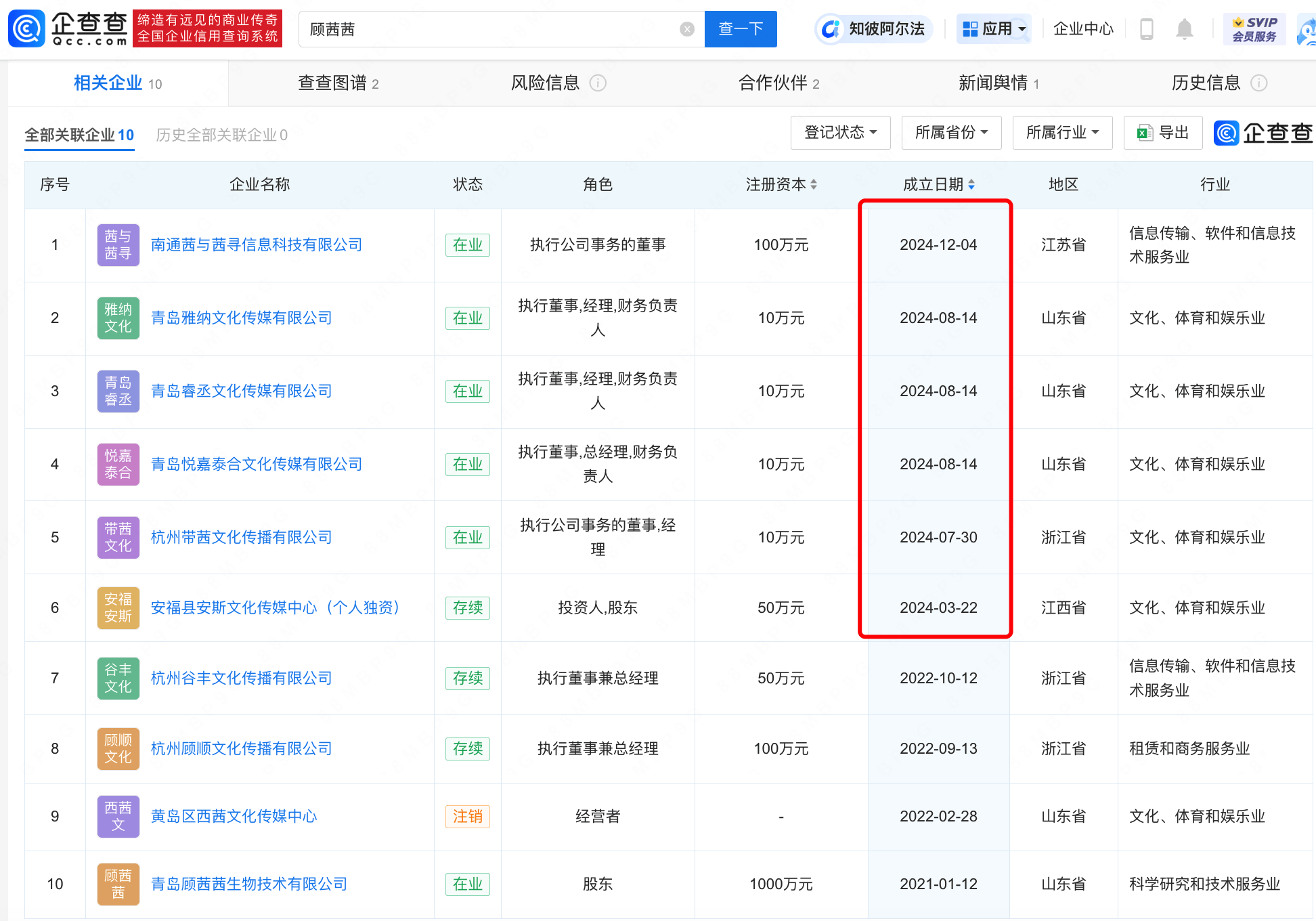Image resolution: width=1316 pixels, height=921 pixels.
Task: Open notifications bell icon
Action: pos(1185,29)
